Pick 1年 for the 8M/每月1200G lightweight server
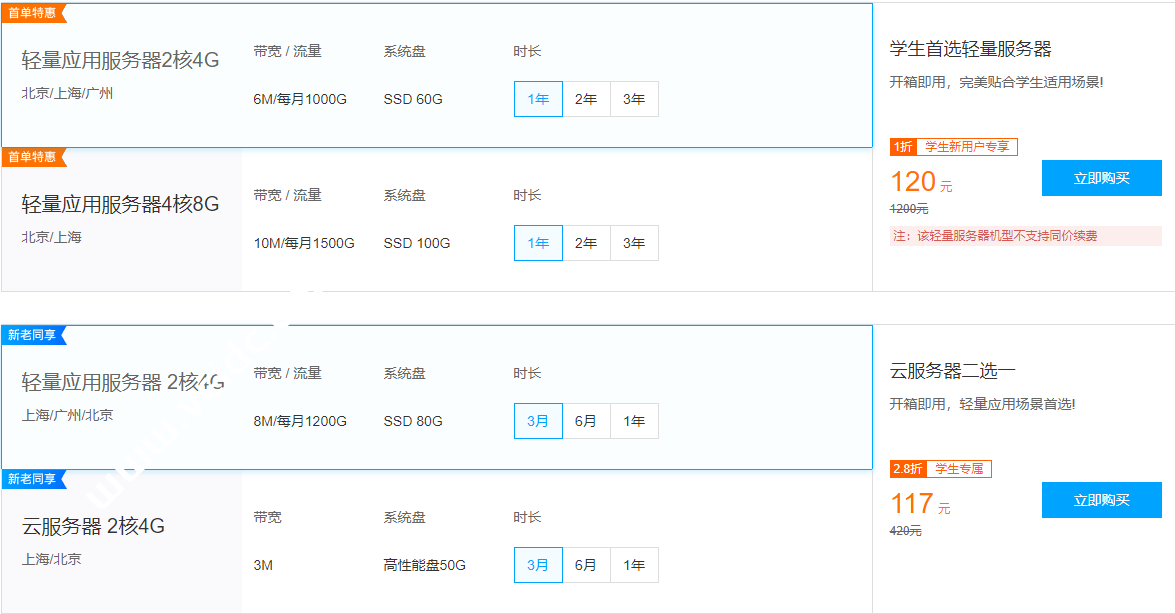 634,421
